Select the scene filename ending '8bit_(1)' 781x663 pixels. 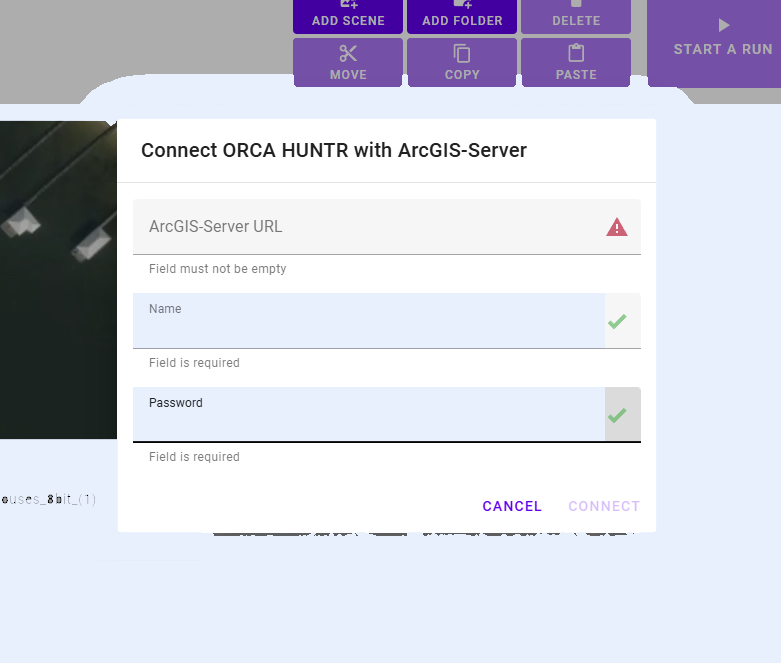coord(48,499)
